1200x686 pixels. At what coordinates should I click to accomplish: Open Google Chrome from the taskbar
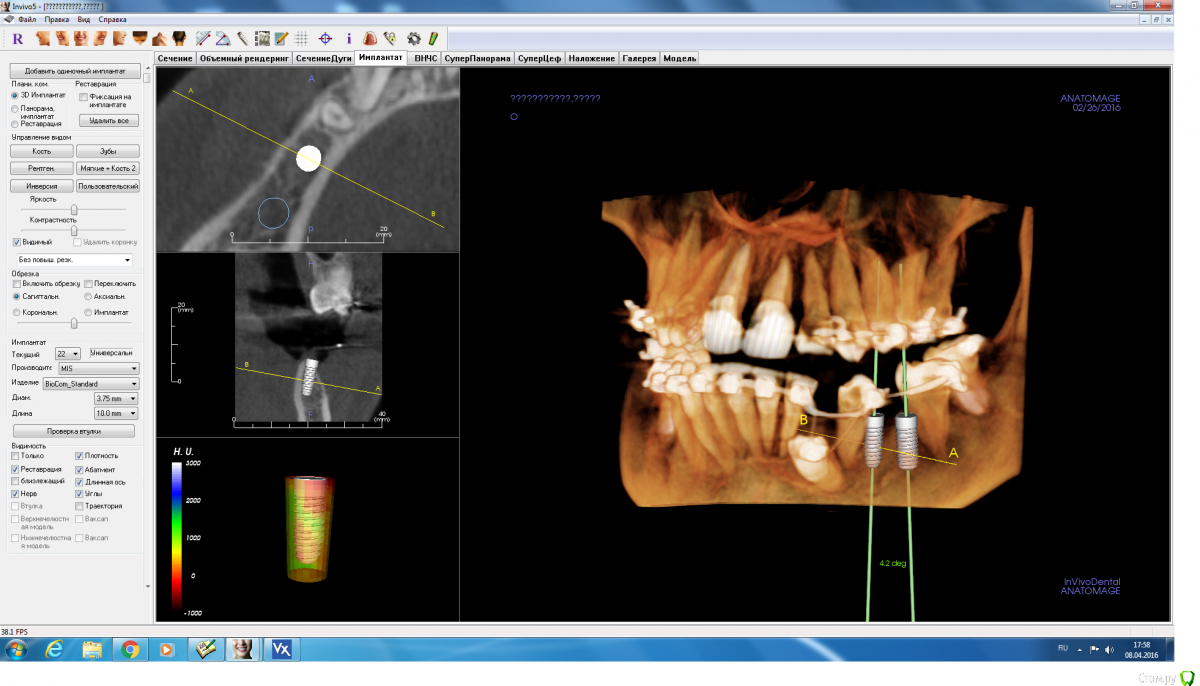pyautogui.click(x=130, y=650)
